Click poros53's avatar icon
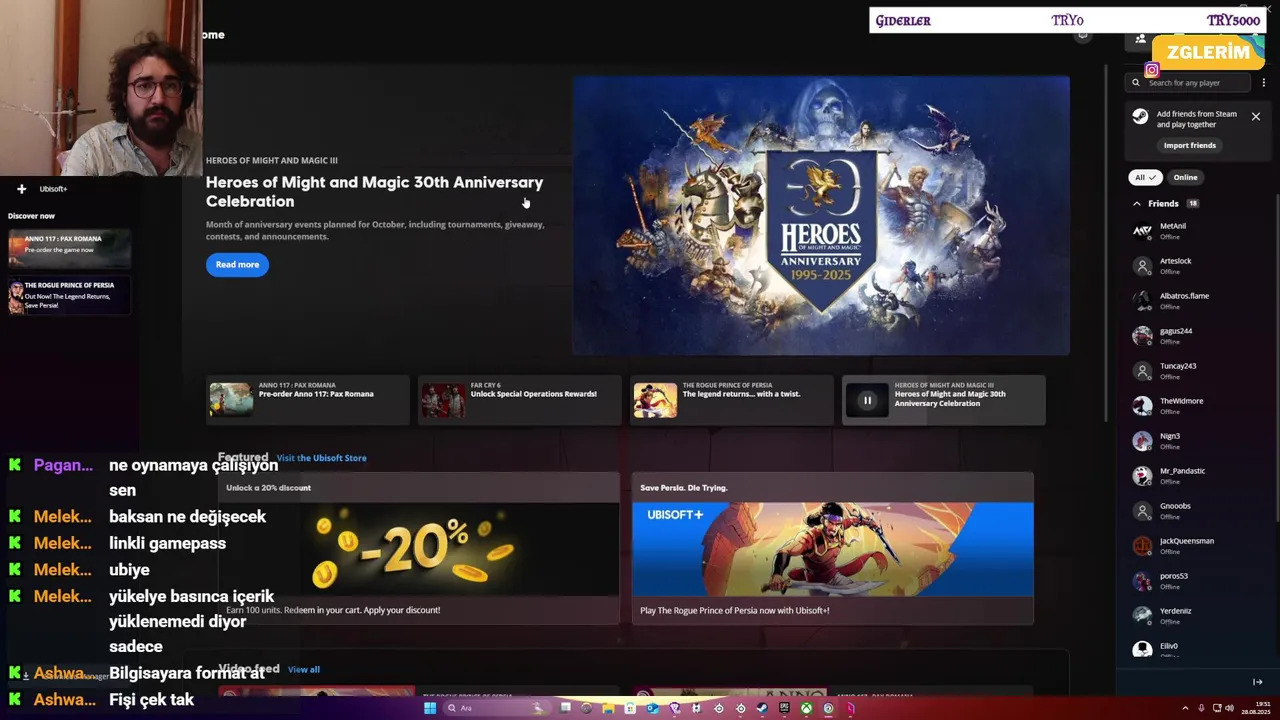The image size is (1280, 720). 1142,581
